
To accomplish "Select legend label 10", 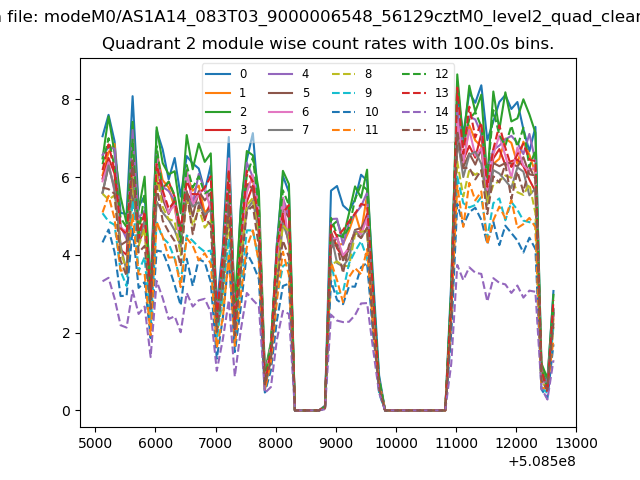I will point(371,111).
